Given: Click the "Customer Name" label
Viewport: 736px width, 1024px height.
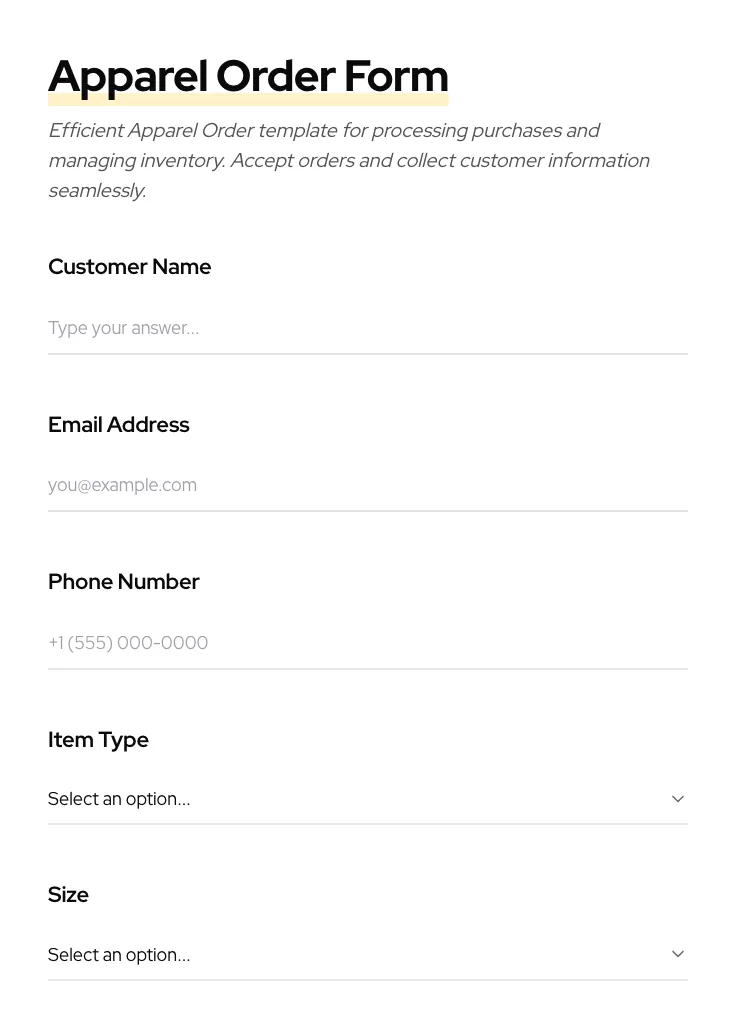Looking at the screenshot, I should (x=129, y=267).
